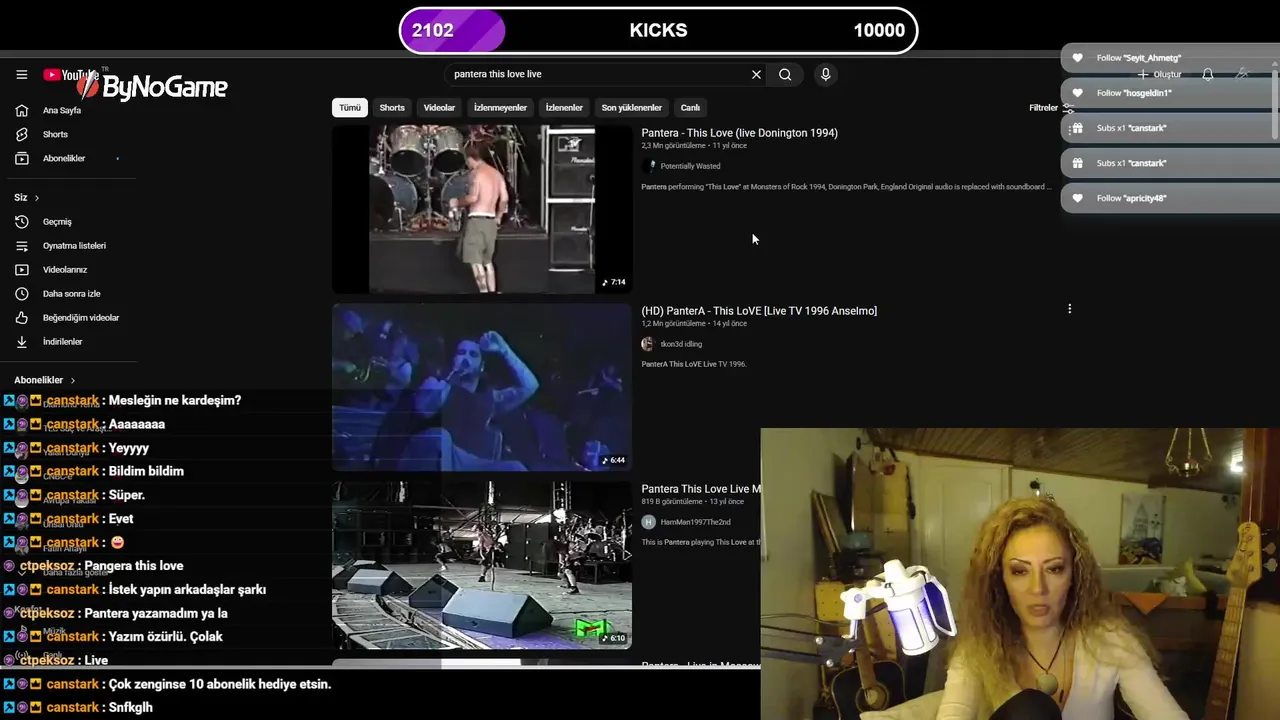The height and width of the screenshot is (720, 1280).
Task: Click the '2,3 Mn görüntüleme' text
Action: 674,146
